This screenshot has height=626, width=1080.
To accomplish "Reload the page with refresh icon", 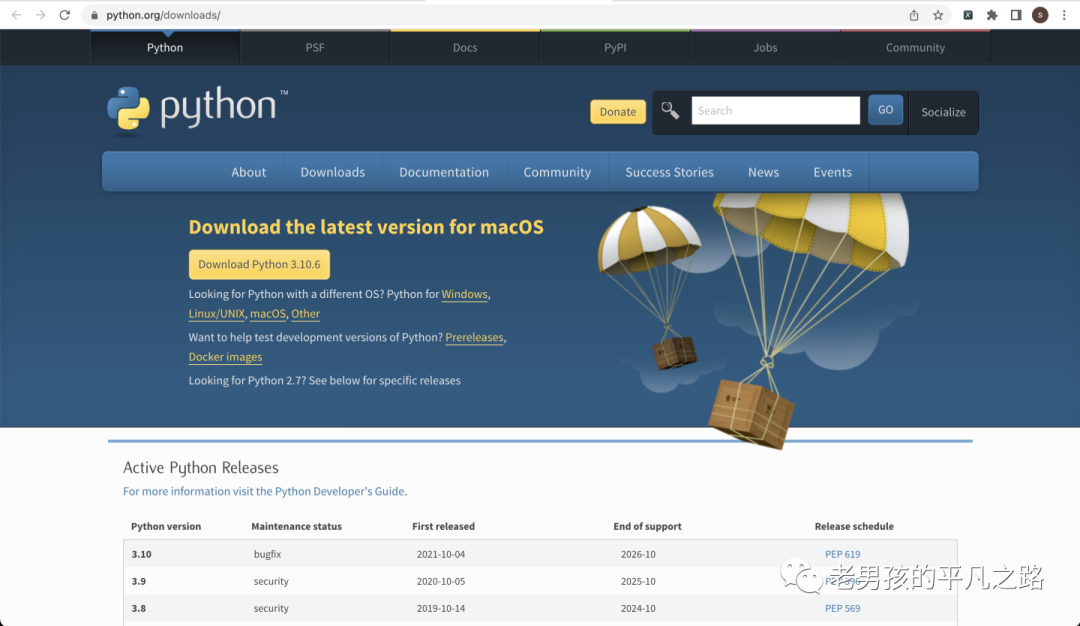I will [65, 14].
